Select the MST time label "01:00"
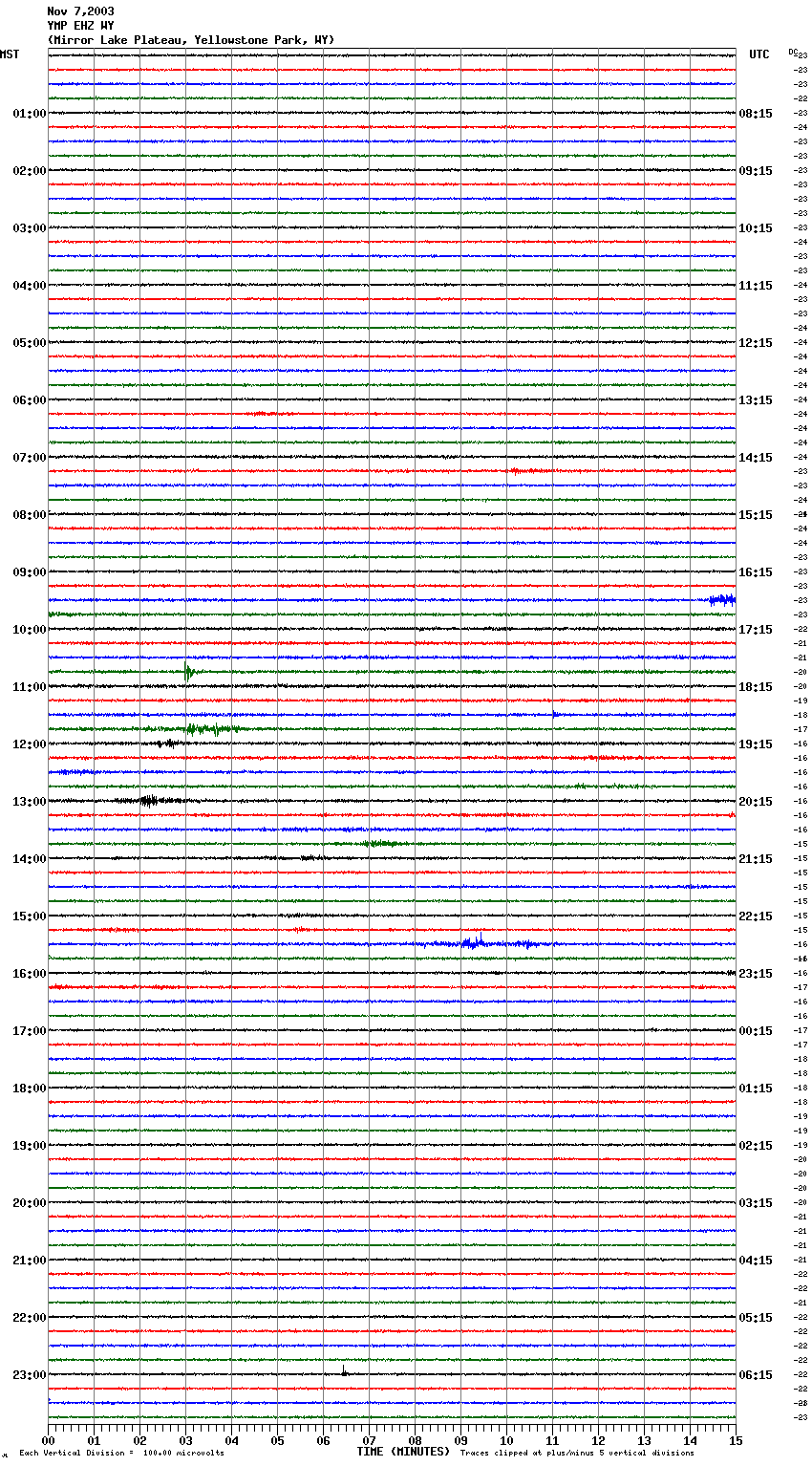 click(30, 114)
